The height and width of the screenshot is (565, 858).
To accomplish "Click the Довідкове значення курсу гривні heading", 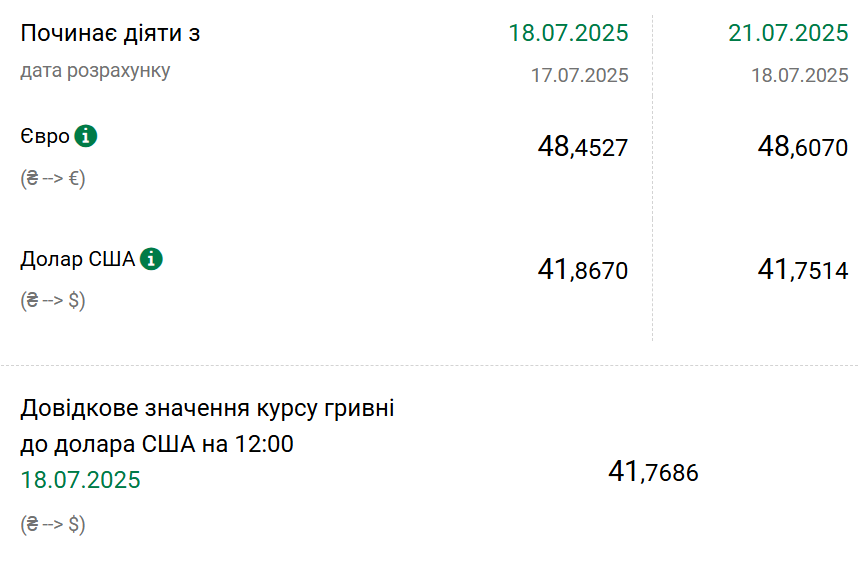I will pos(207,408).
